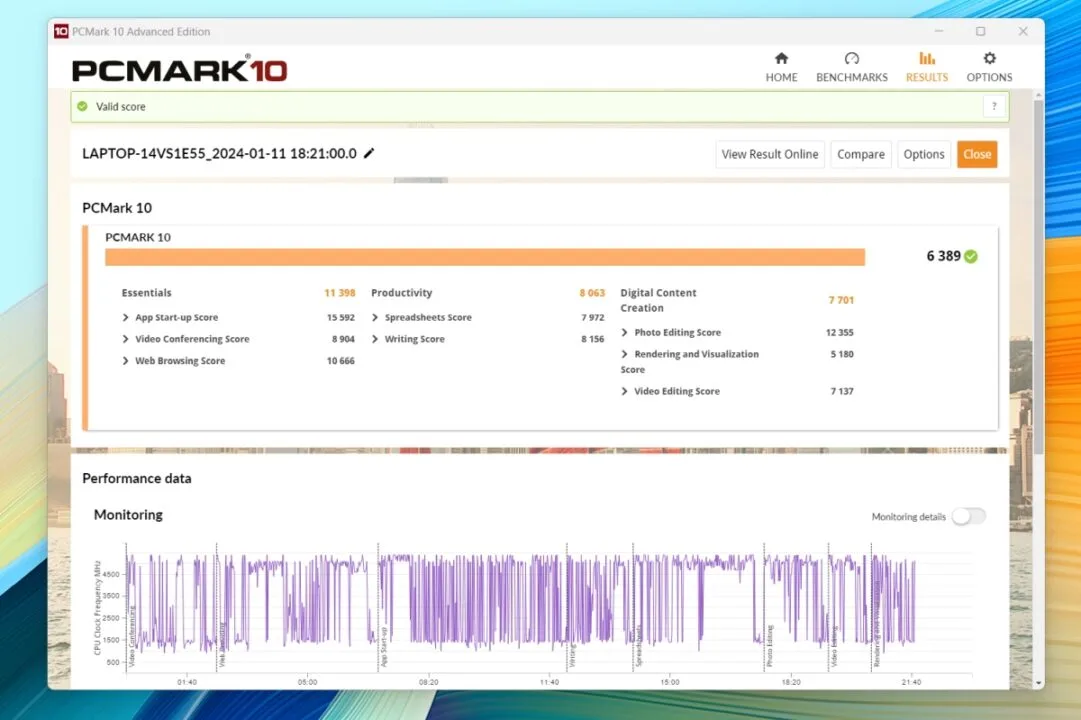1081x720 pixels.
Task: Close the result with the orange Close button
Action: 977,154
